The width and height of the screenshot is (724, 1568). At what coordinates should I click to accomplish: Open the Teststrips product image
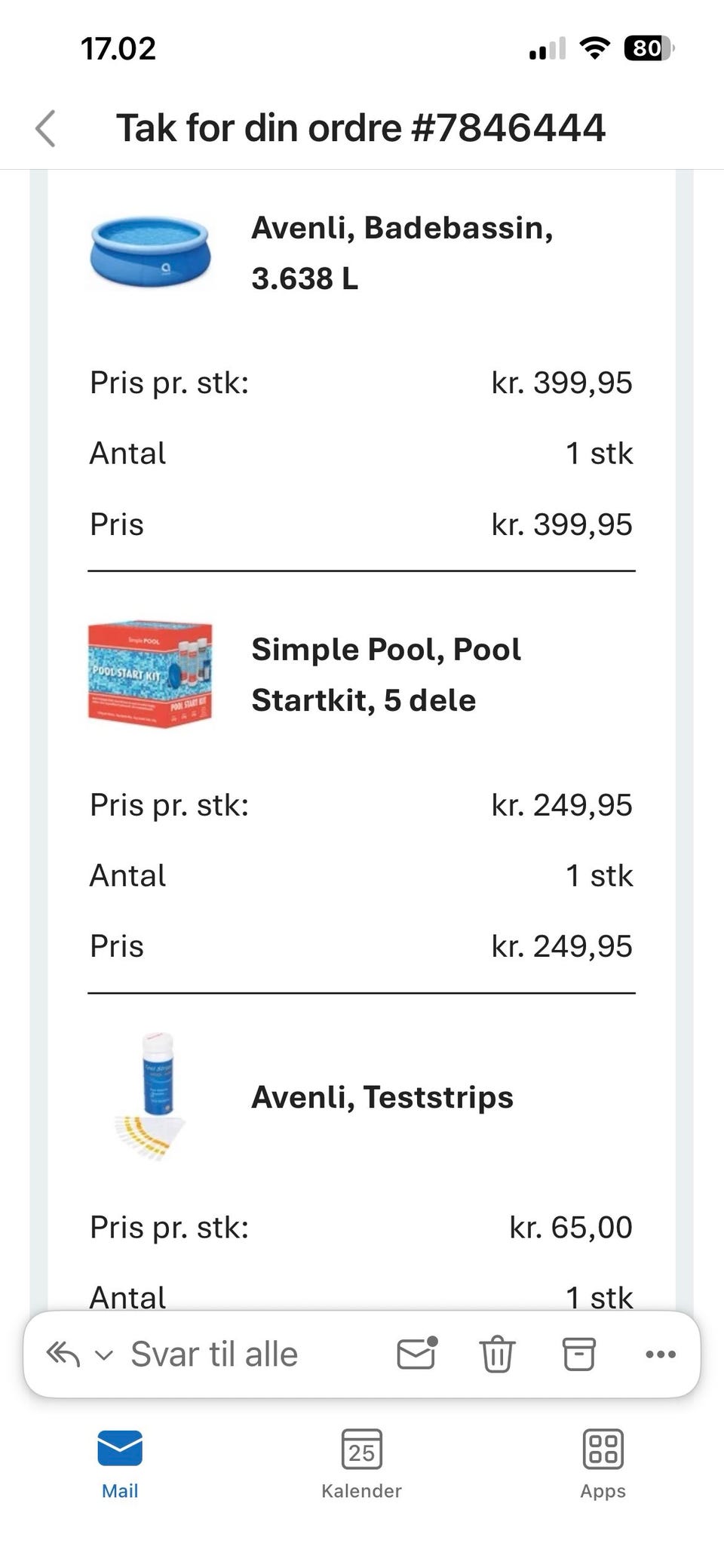150,1096
